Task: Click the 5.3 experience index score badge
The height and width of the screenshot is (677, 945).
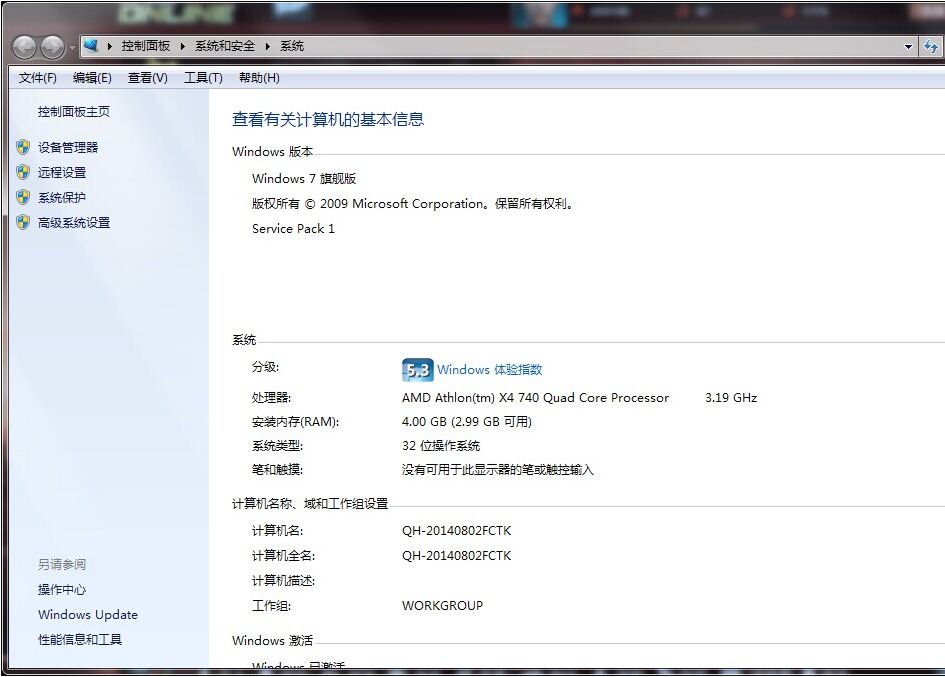Action: point(417,370)
